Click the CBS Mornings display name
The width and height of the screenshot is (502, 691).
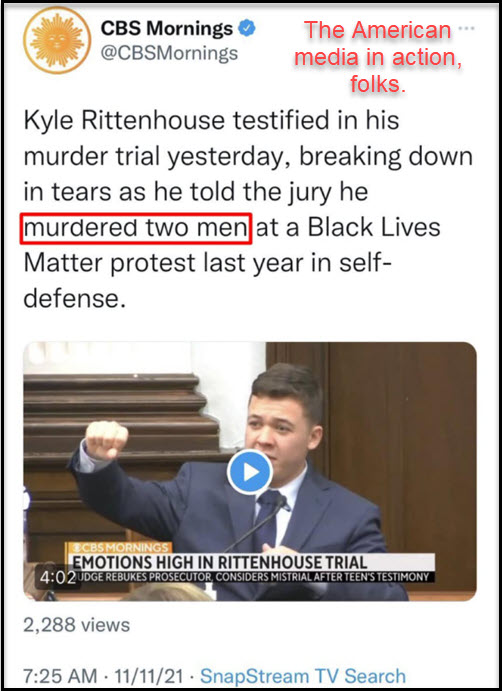click(x=167, y=29)
